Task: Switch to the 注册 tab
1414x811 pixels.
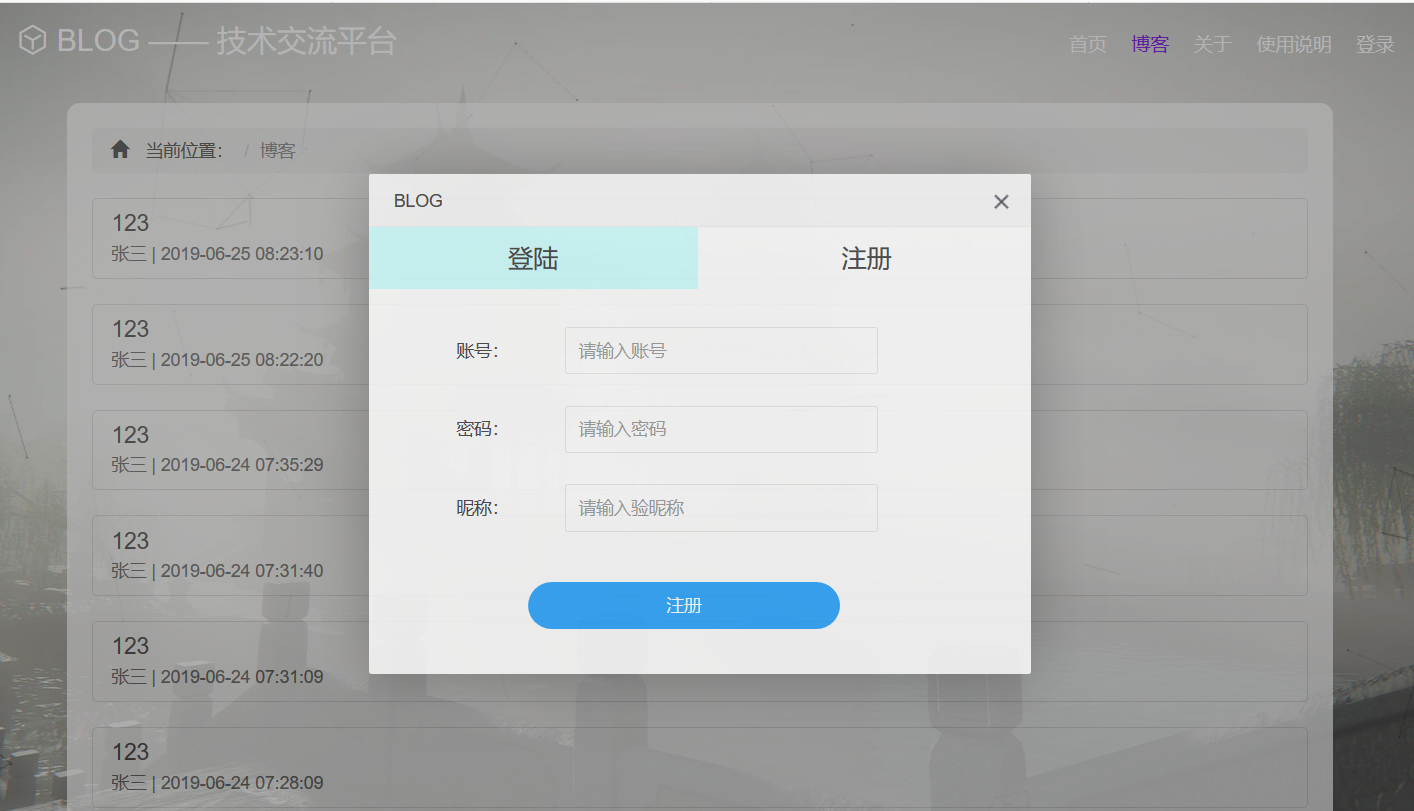Action: [x=865, y=258]
